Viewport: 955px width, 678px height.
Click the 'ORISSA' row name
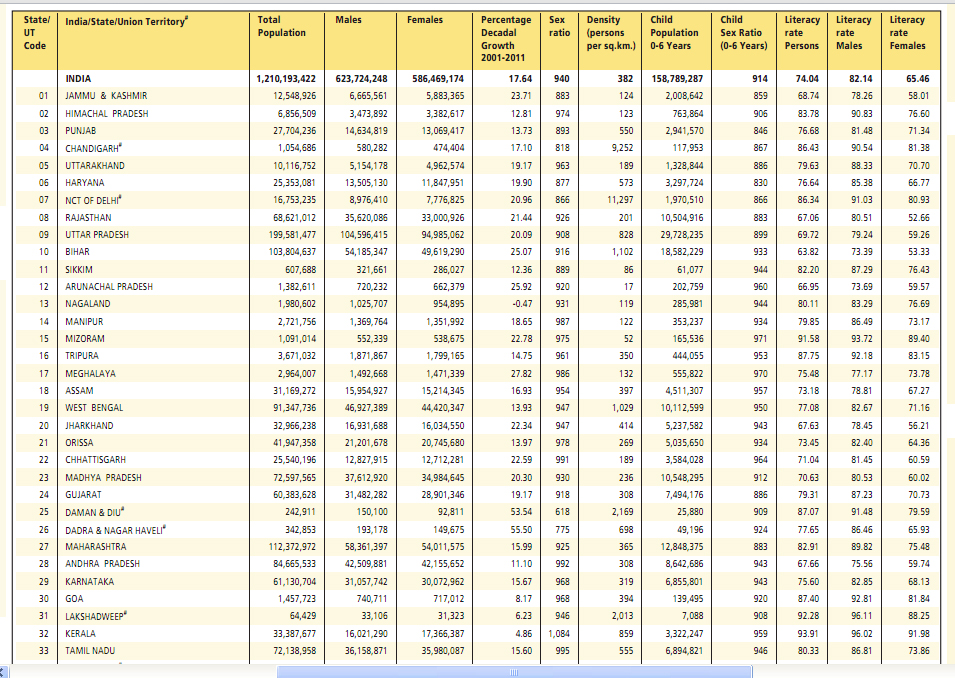point(79,443)
